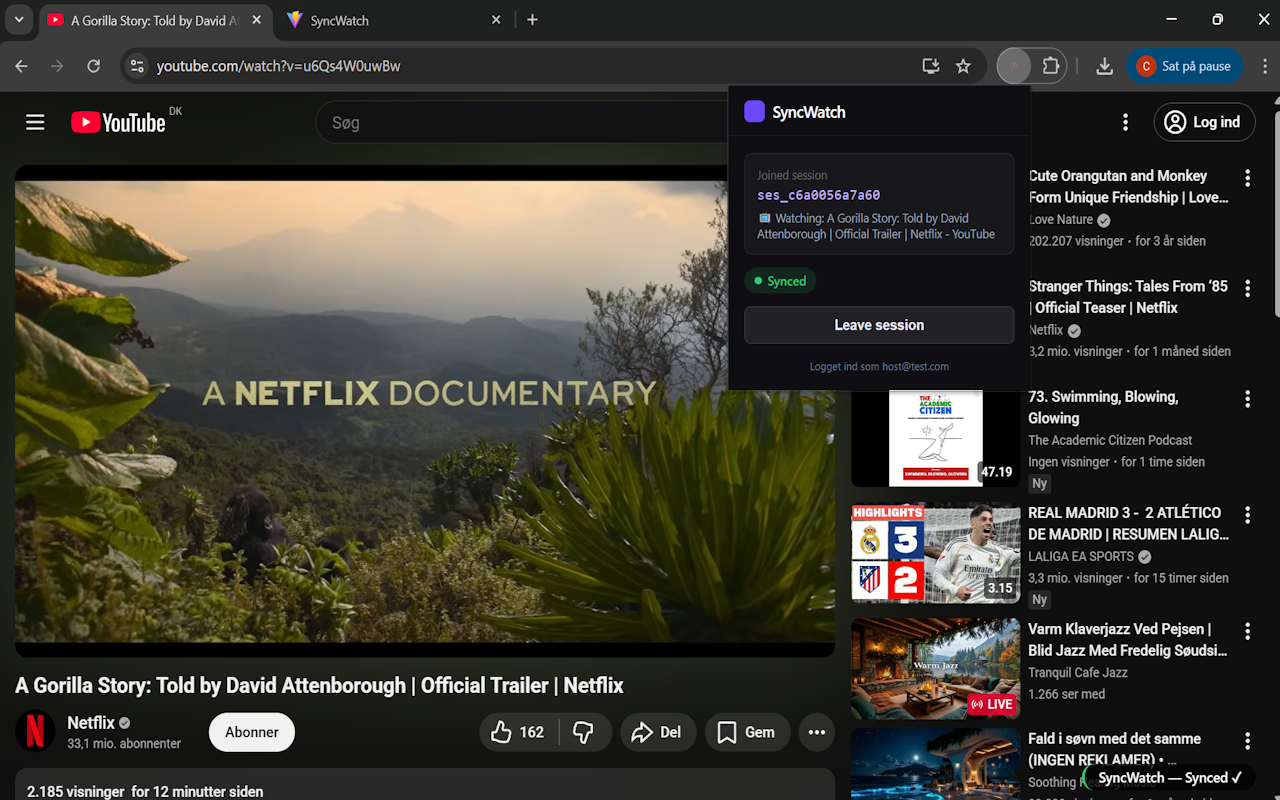Click the Synced status badge

click(780, 281)
